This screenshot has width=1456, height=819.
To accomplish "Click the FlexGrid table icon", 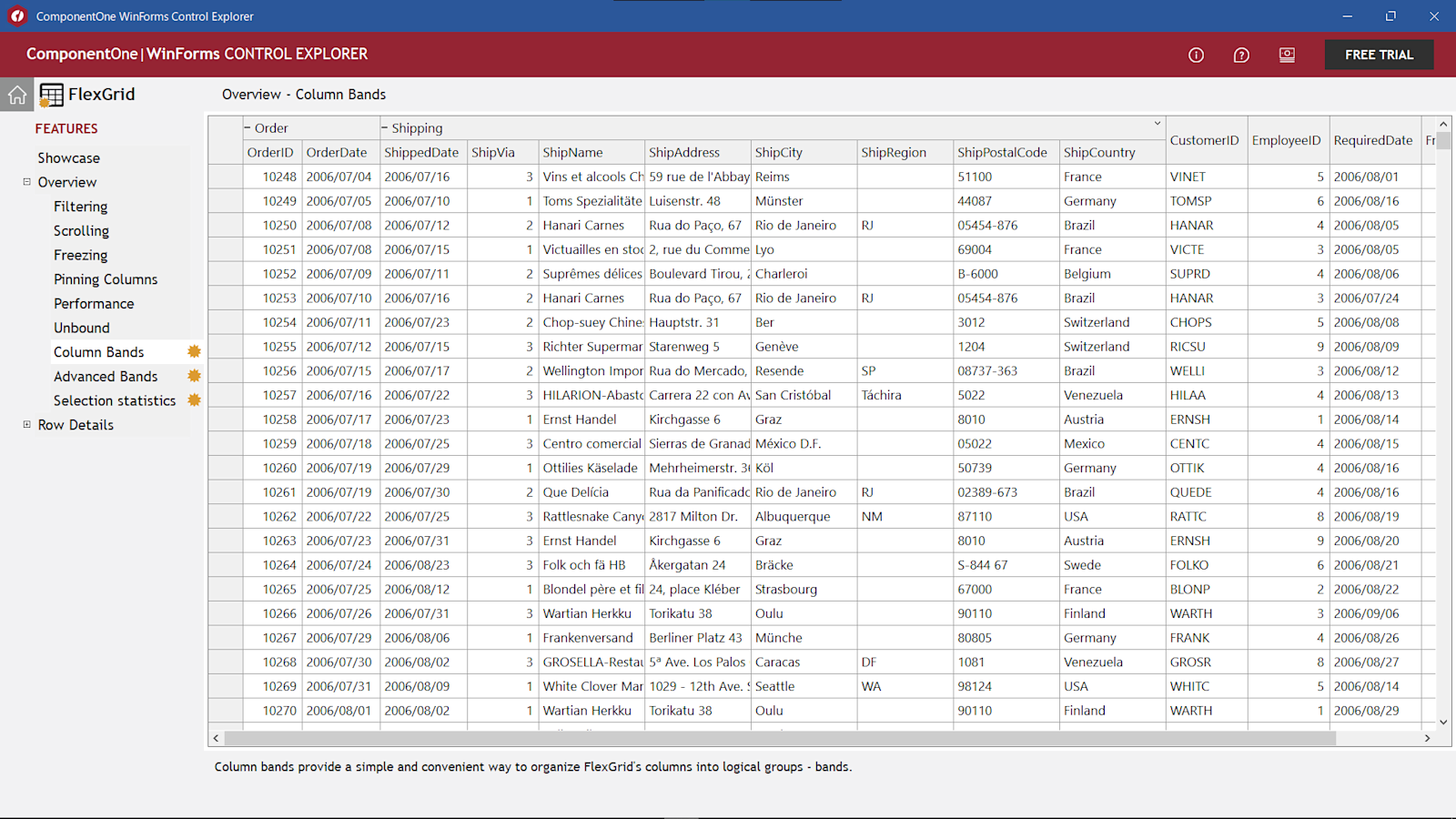I will click(x=51, y=95).
